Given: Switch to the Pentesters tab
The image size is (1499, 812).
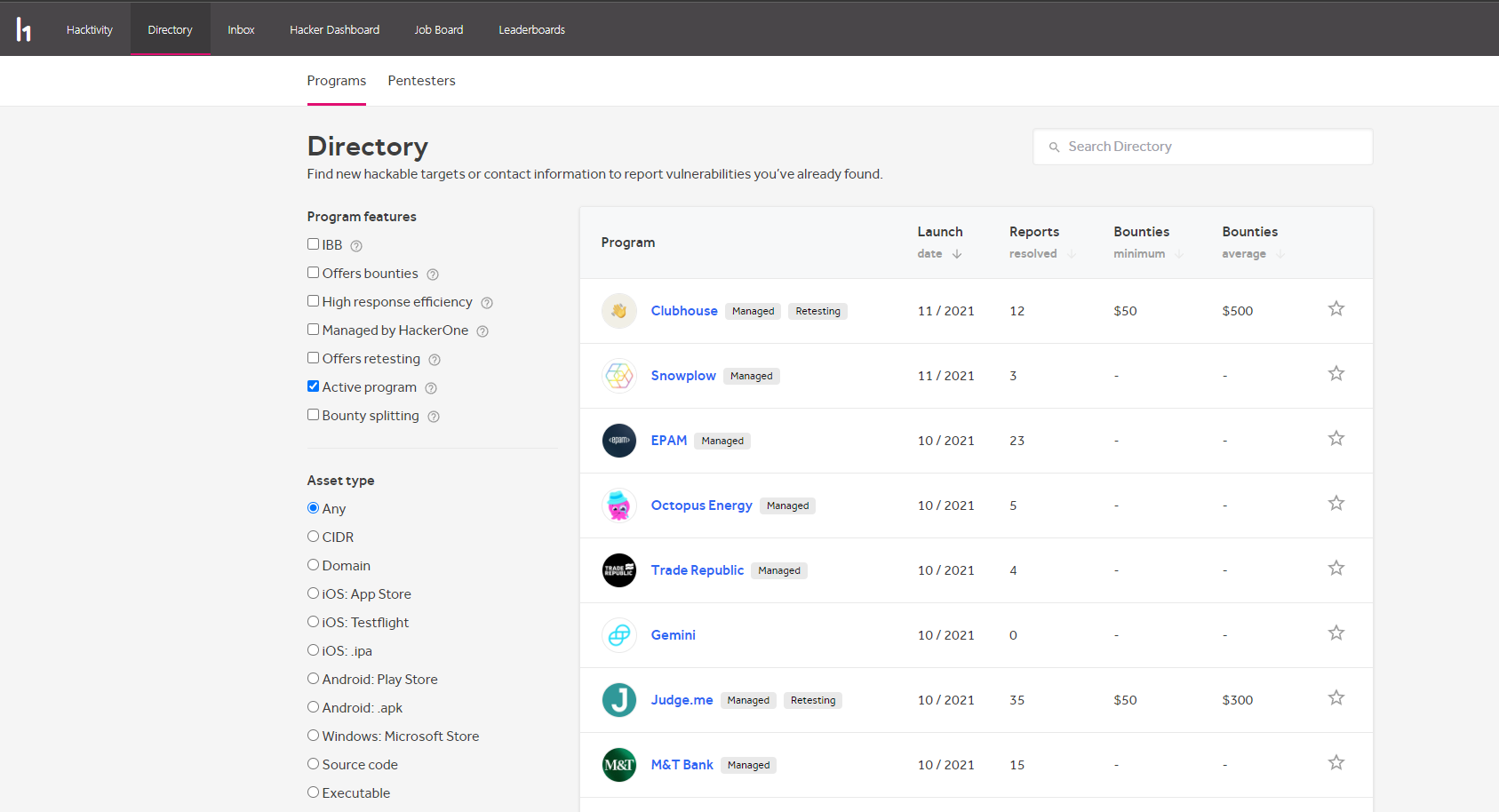Looking at the screenshot, I should [x=421, y=81].
